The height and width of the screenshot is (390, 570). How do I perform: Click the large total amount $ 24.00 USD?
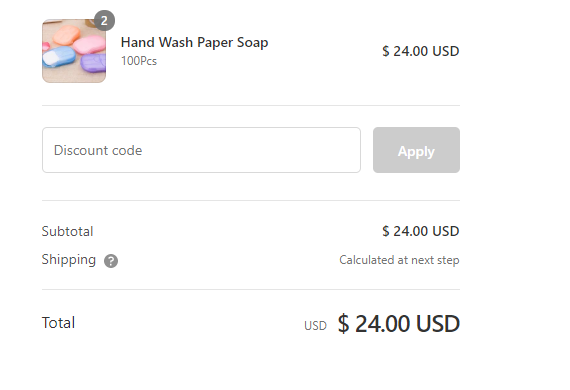pos(399,323)
